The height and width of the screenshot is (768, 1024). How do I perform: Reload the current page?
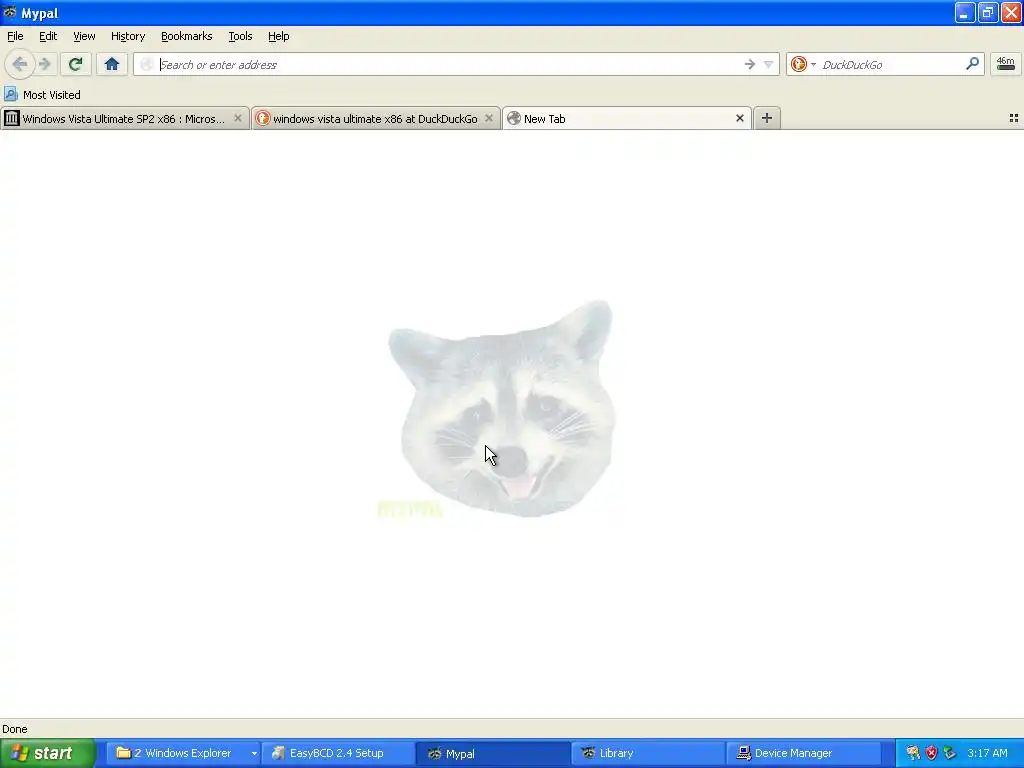pos(75,64)
